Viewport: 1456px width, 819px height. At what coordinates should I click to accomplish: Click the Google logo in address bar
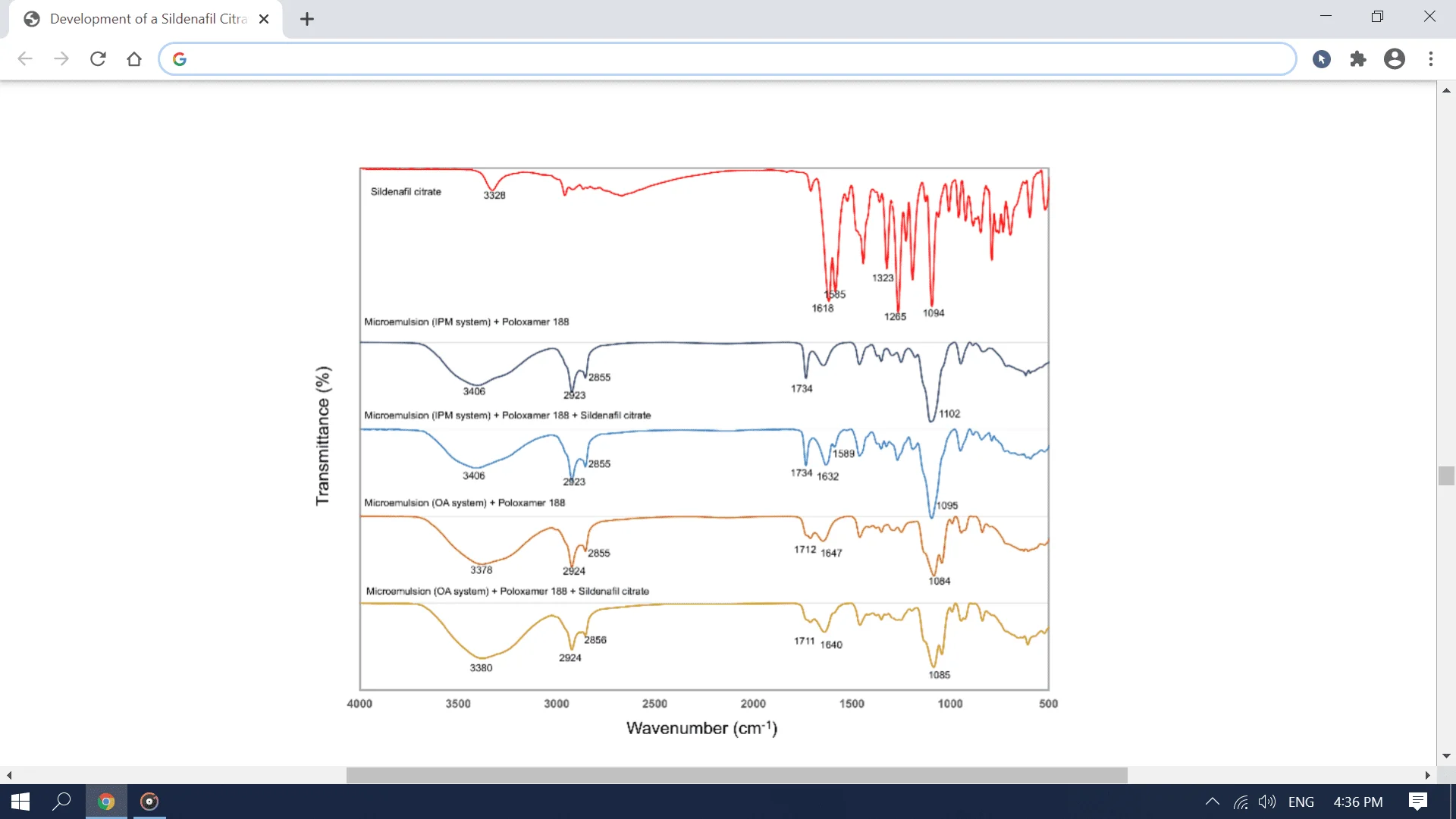180,59
